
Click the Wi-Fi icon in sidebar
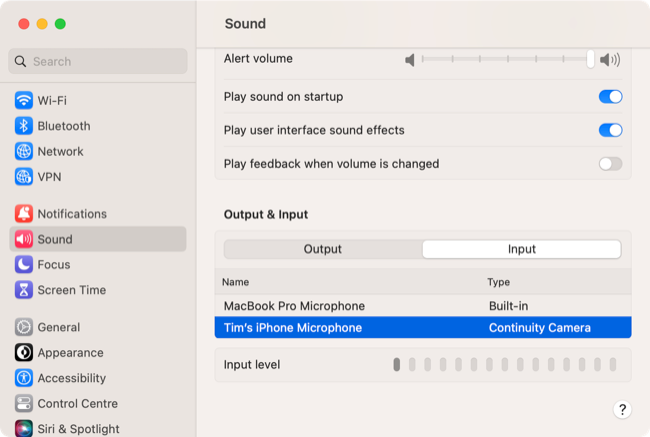[x=24, y=101]
